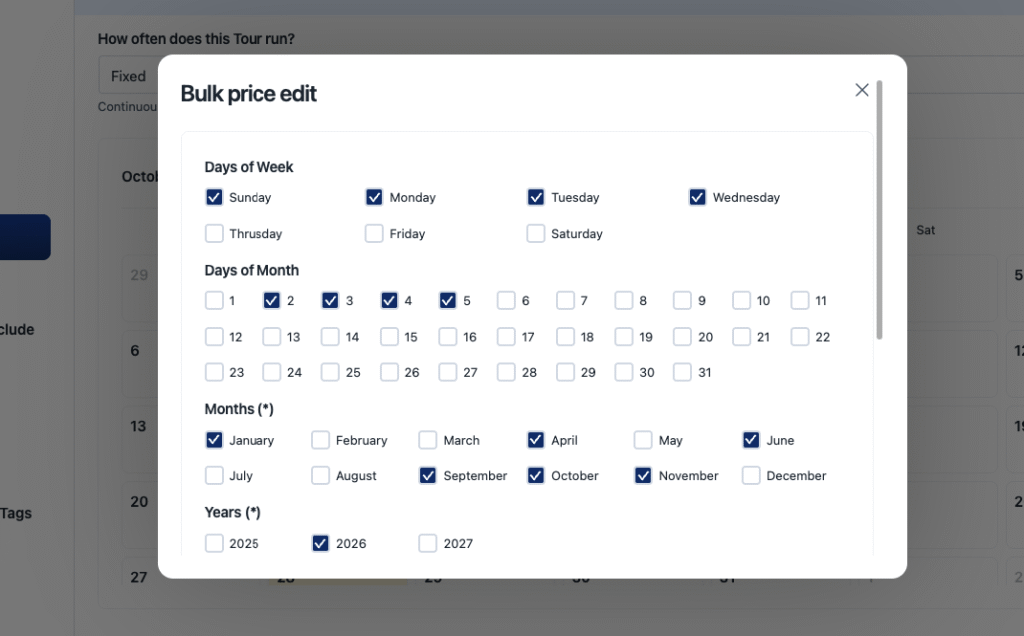1024x636 pixels.
Task: Enable the Thursday checkbox
Action: (214, 233)
